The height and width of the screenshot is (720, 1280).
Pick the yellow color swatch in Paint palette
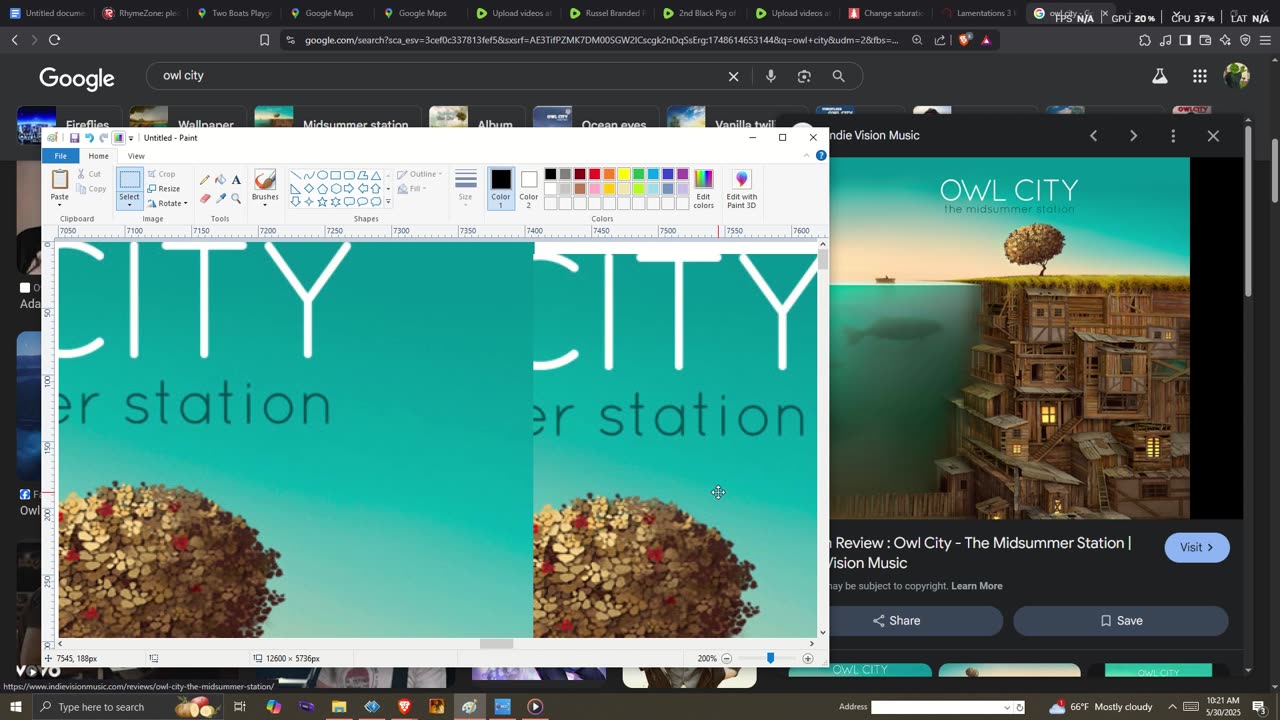(x=623, y=174)
